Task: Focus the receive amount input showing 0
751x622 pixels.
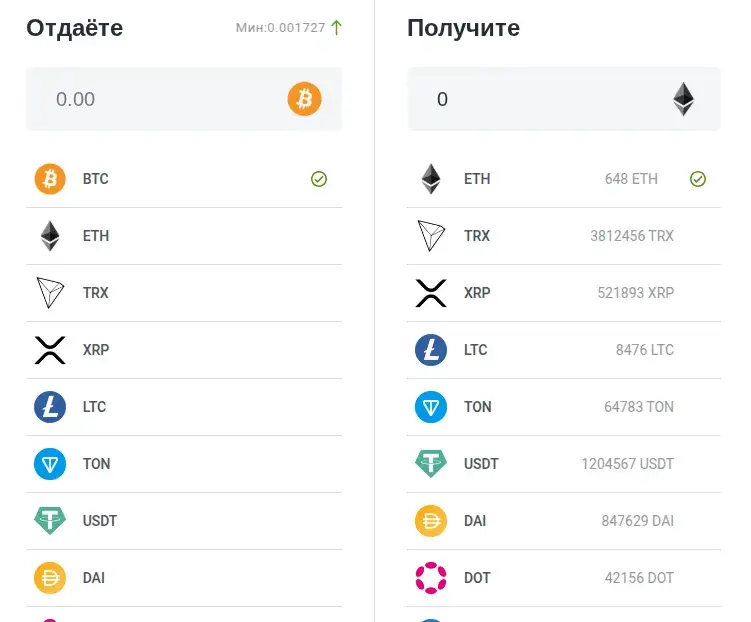Action: tap(564, 99)
